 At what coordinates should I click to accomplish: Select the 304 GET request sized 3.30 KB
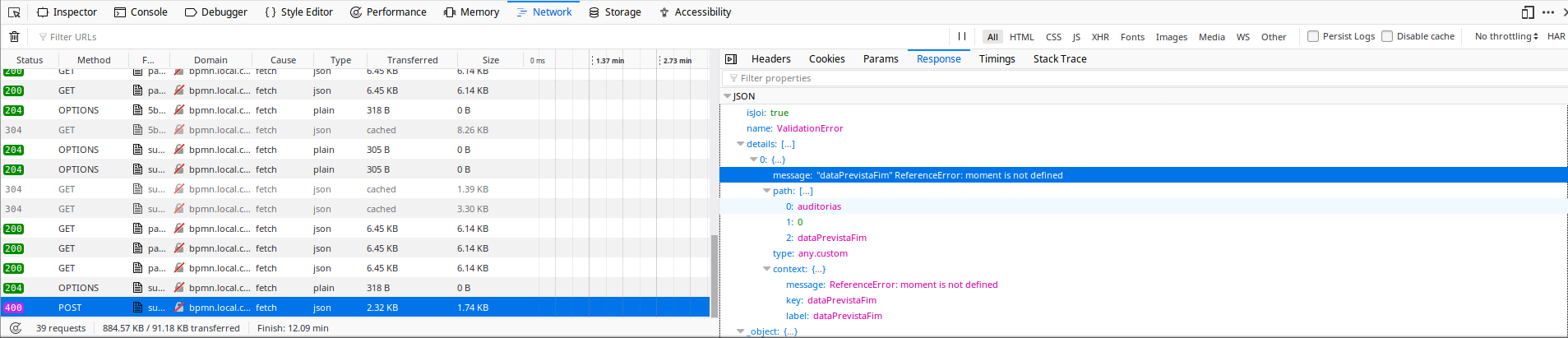pos(355,209)
